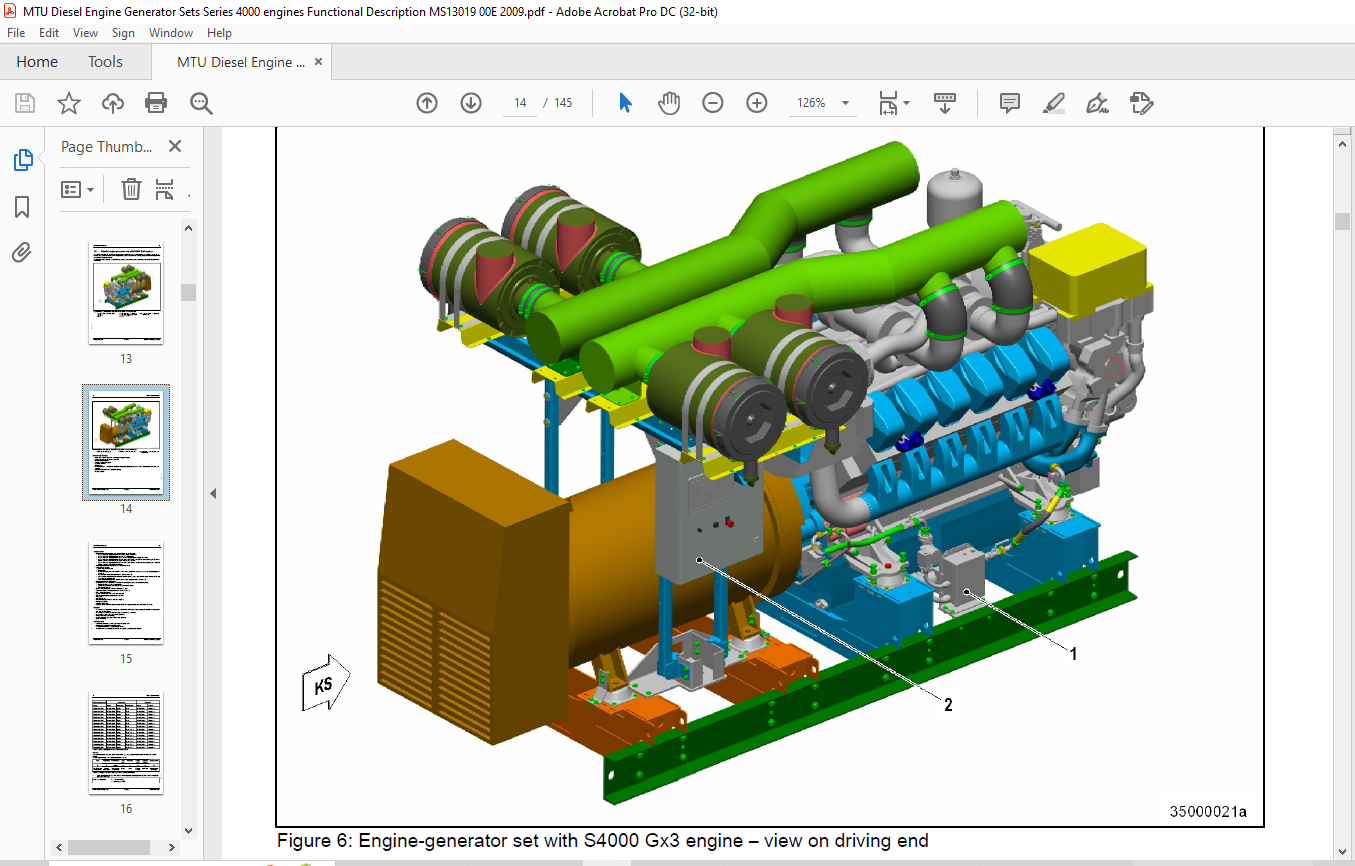This screenshot has width=1355, height=866.
Task: Zoom in with the plus button
Action: [757, 103]
